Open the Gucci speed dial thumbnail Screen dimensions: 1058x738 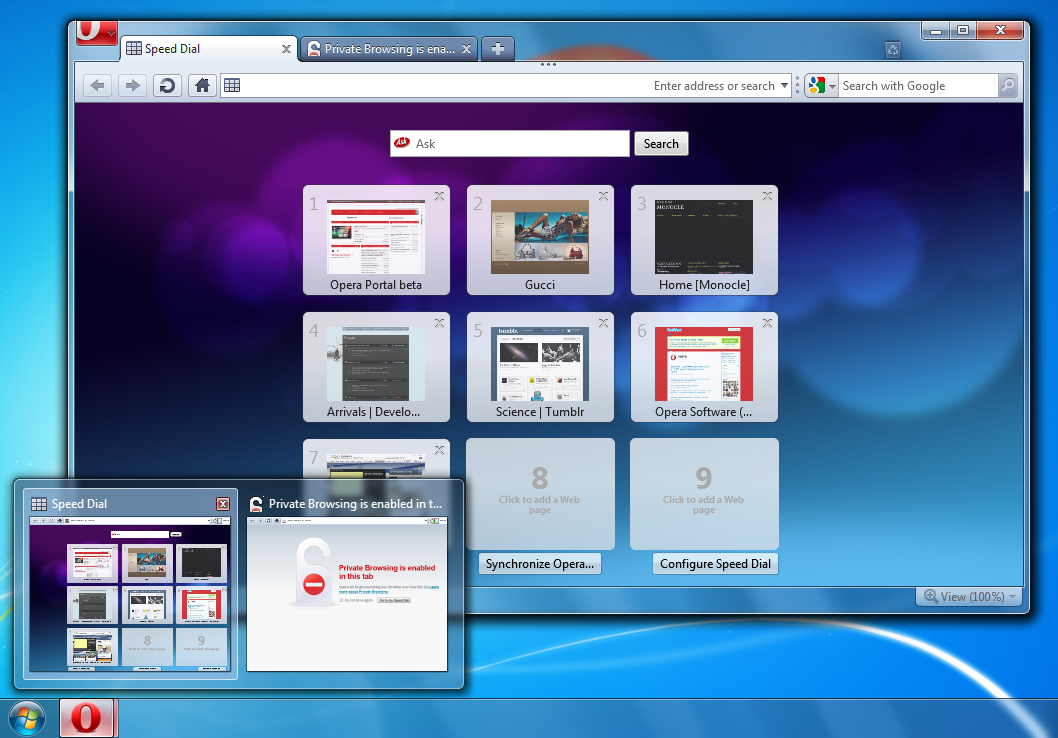click(x=540, y=238)
